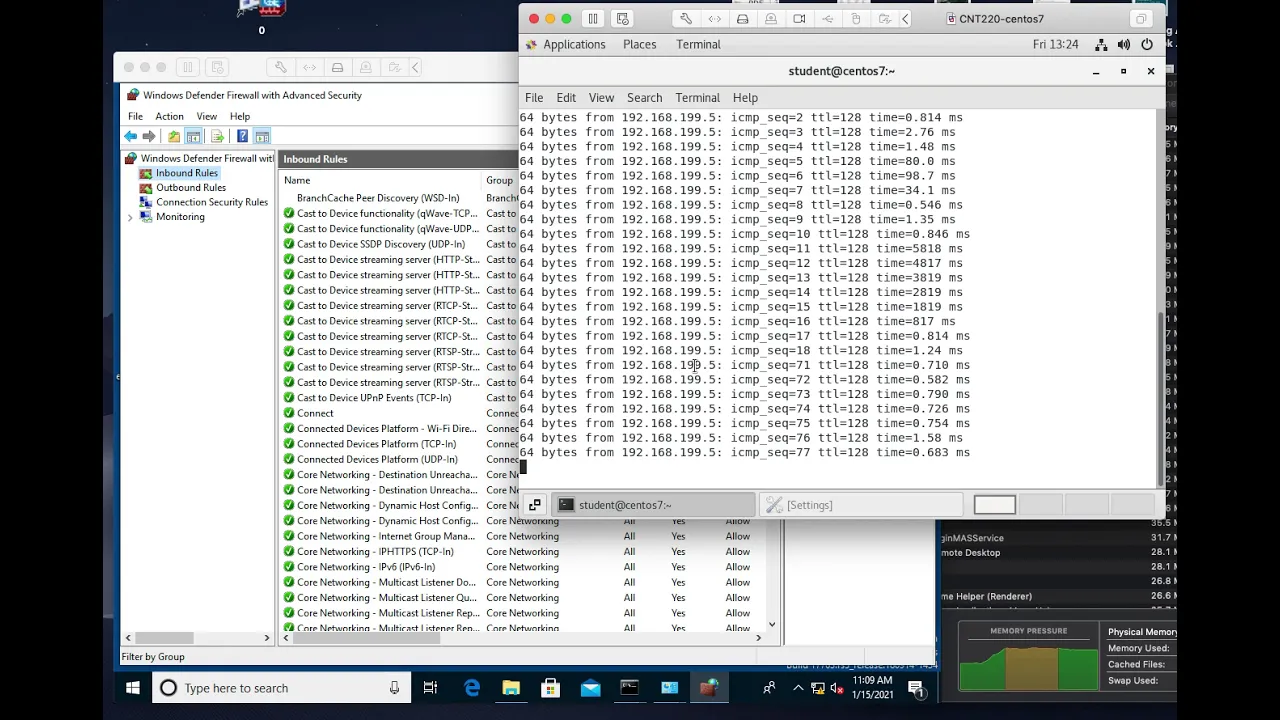Toggle console tree pane icon in Firewall toolbar
Viewport: 1280px width, 720px height.
[x=193, y=136]
